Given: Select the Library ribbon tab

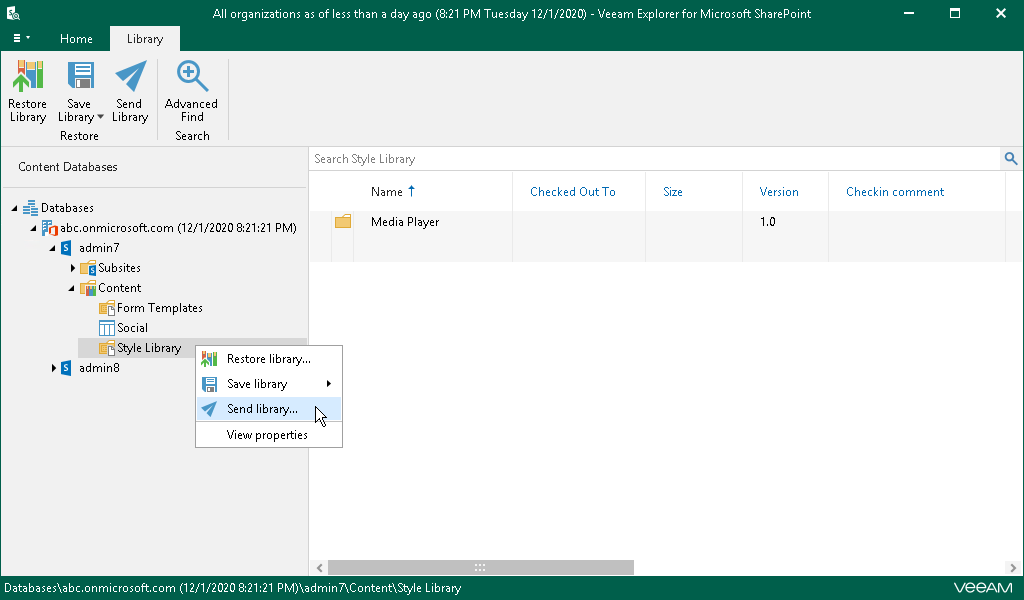Looking at the screenshot, I should (x=144, y=39).
